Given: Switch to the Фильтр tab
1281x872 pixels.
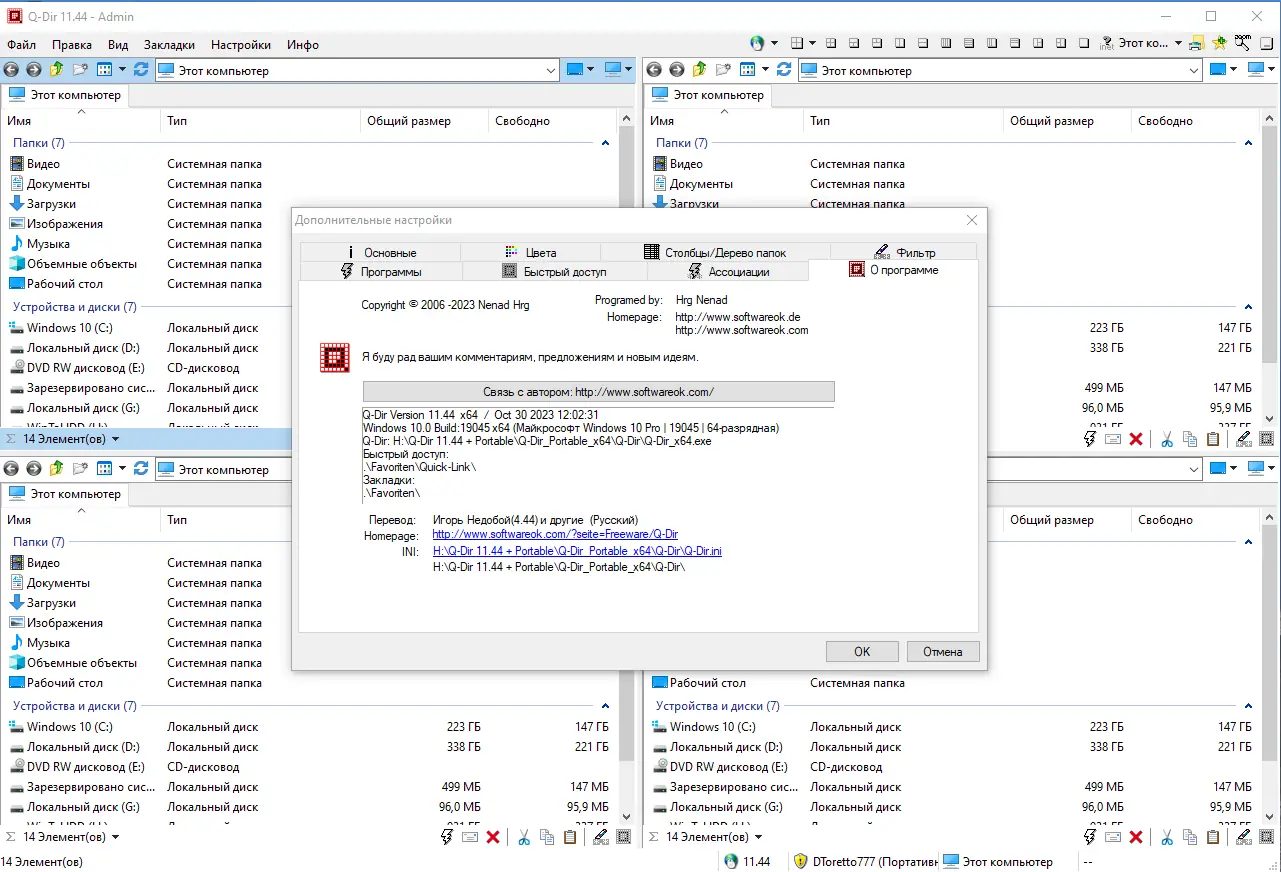Looking at the screenshot, I should point(903,253).
